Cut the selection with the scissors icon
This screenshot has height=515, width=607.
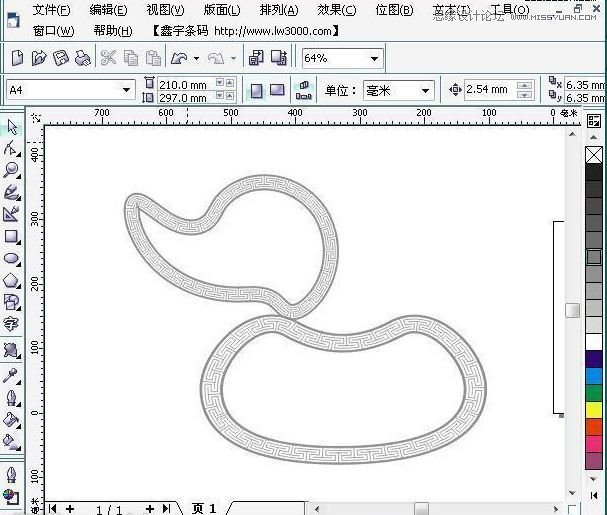tap(108, 58)
